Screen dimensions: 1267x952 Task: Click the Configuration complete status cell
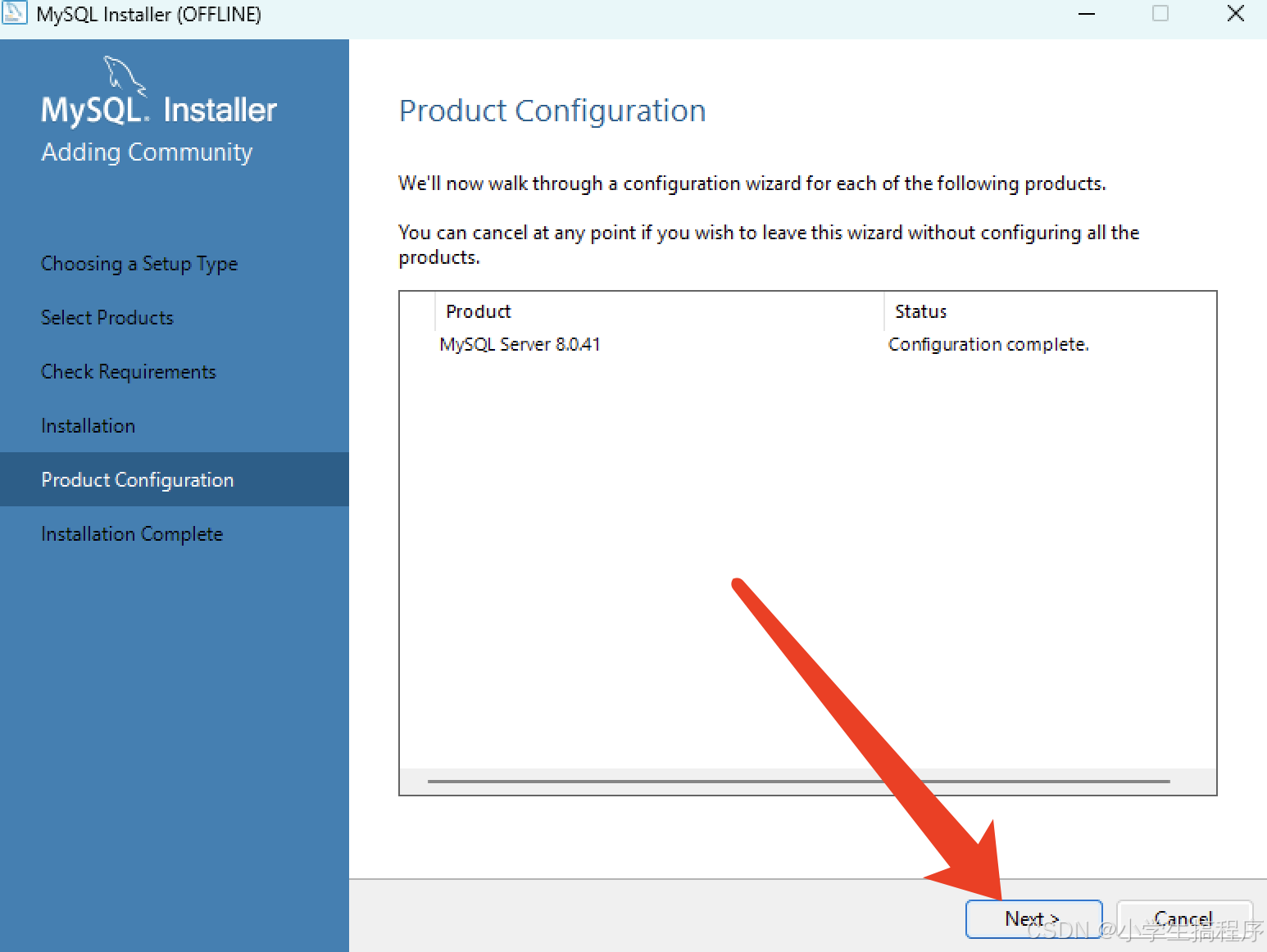(988, 344)
